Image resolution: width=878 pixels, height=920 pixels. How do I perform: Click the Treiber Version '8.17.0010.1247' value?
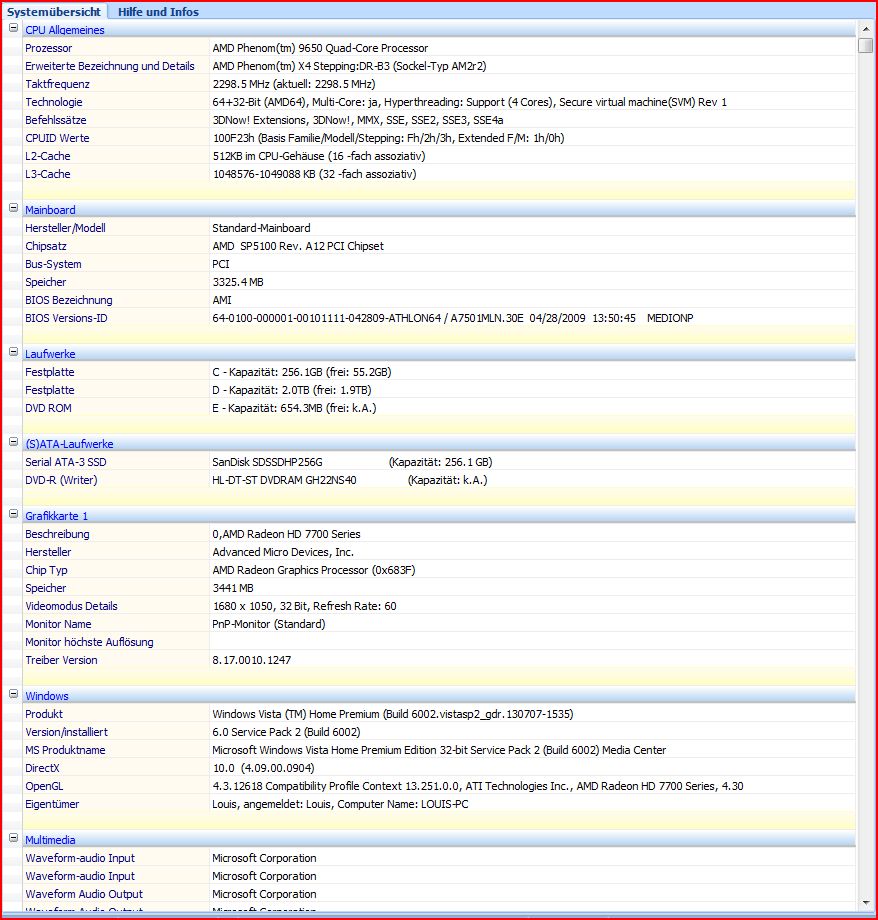pos(251,660)
